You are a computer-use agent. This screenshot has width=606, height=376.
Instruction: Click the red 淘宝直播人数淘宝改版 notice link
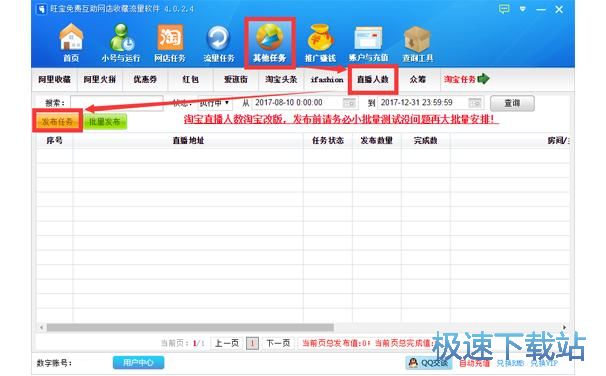pos(341,119)
